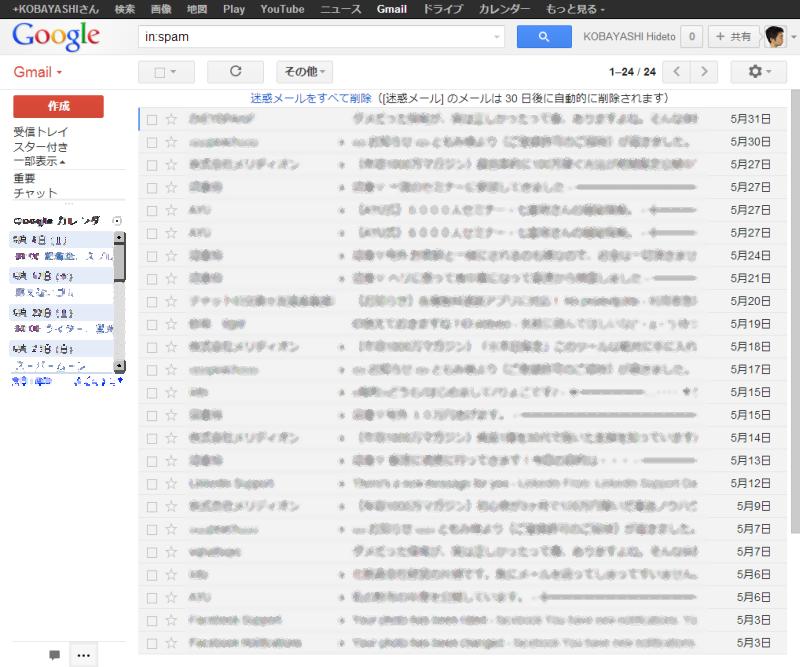Star the 5月19日 message

tap(171, 324)
